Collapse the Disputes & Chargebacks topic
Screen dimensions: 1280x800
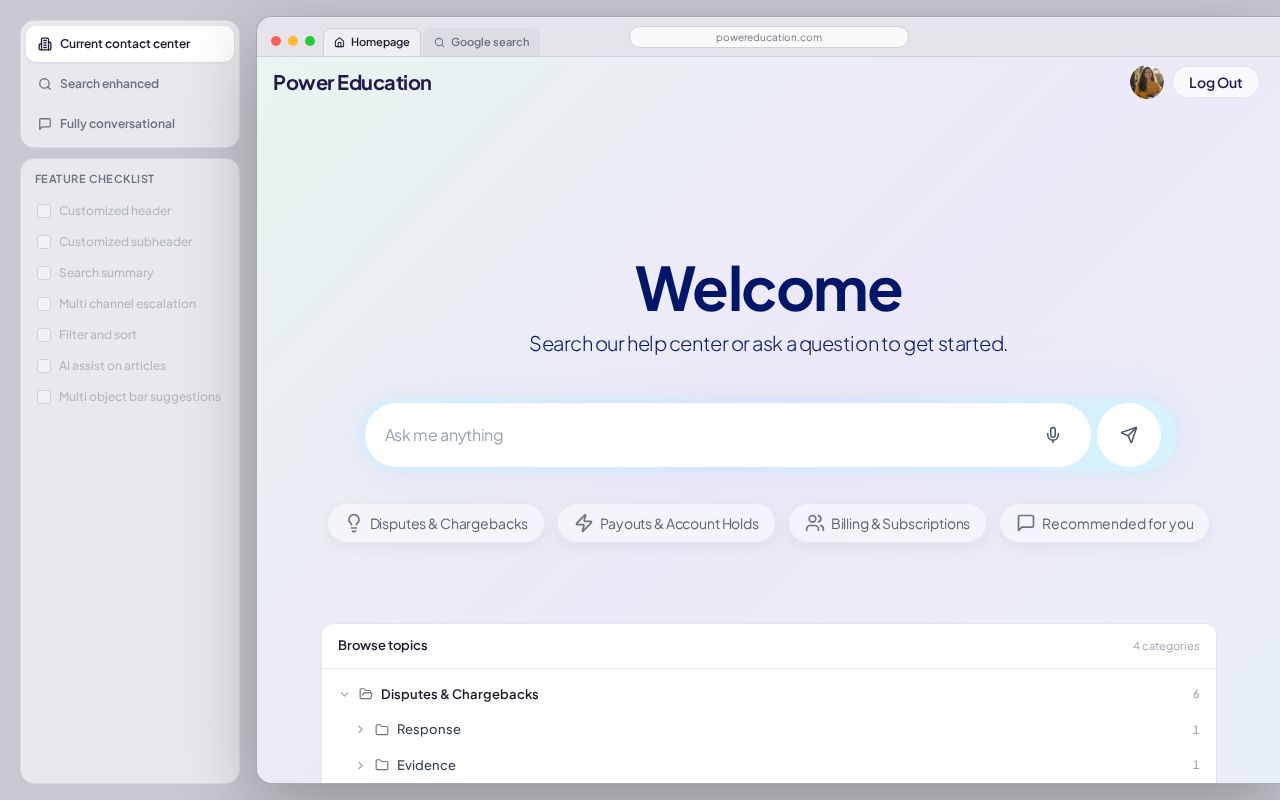tap(344, 694)
